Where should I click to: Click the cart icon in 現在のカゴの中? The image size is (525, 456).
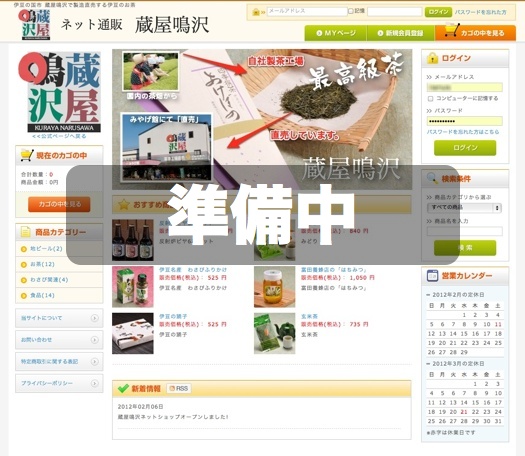(27, 155)
